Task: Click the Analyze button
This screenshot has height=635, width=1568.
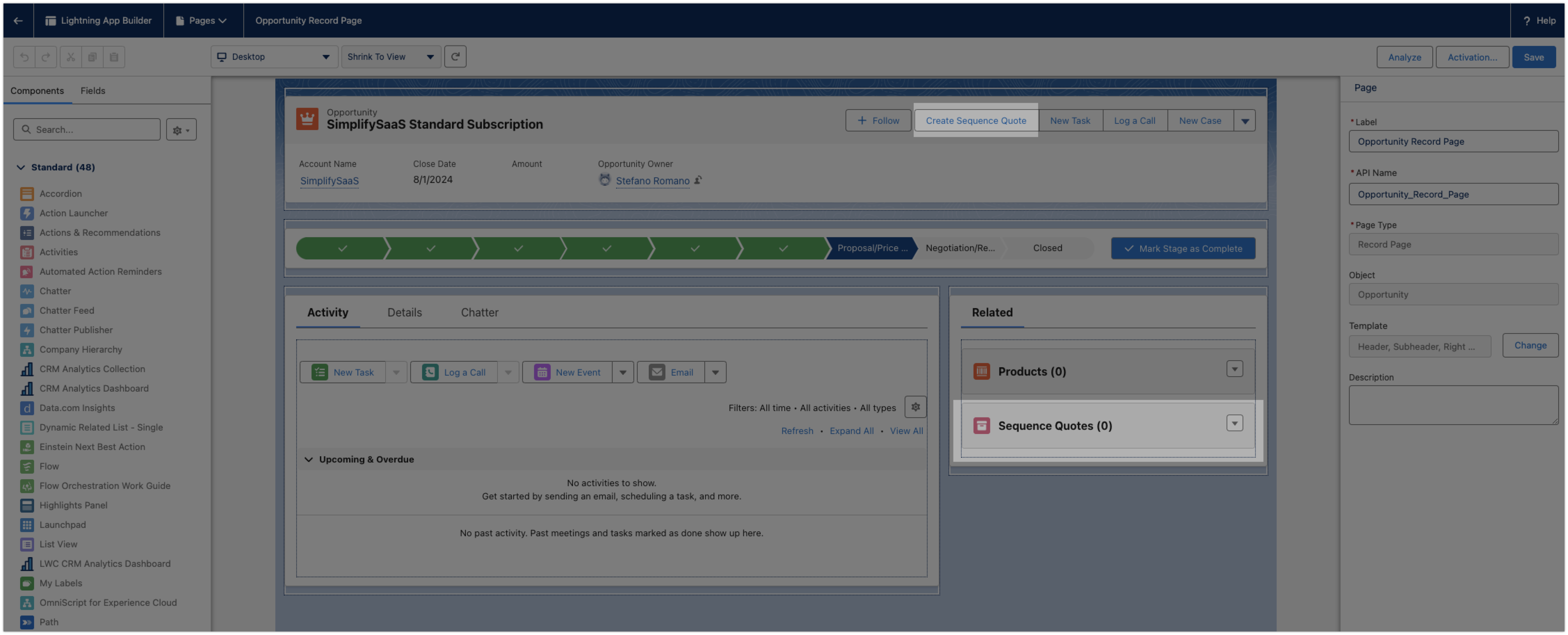Action: (1404, 57)
